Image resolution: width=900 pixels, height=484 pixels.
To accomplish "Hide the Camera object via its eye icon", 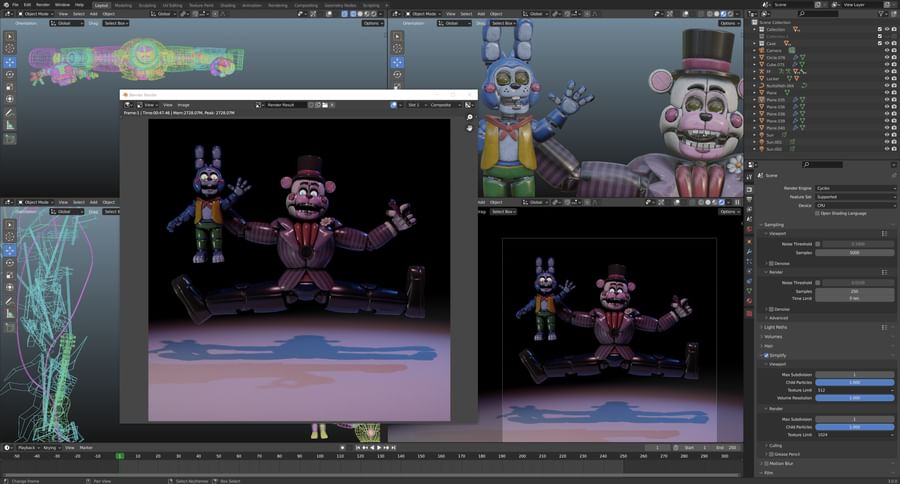I will tap(887, 51).
